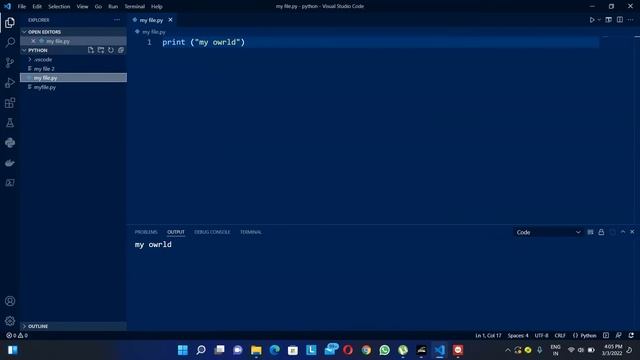
Task: Switch to the Debug Console tab
Action: click(x=212, y=232)
